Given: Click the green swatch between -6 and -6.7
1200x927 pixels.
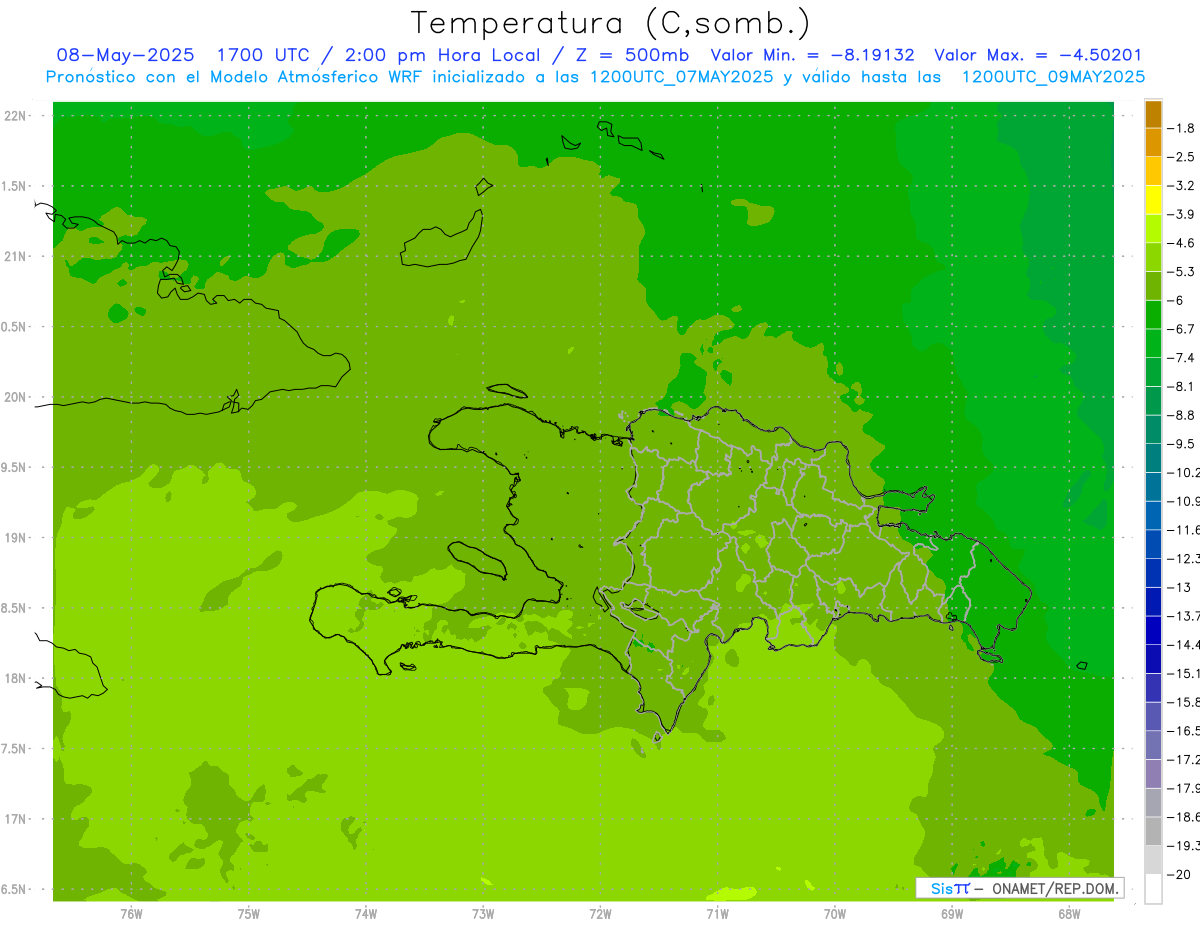Looking at the screenshot, I should 1153,315.
